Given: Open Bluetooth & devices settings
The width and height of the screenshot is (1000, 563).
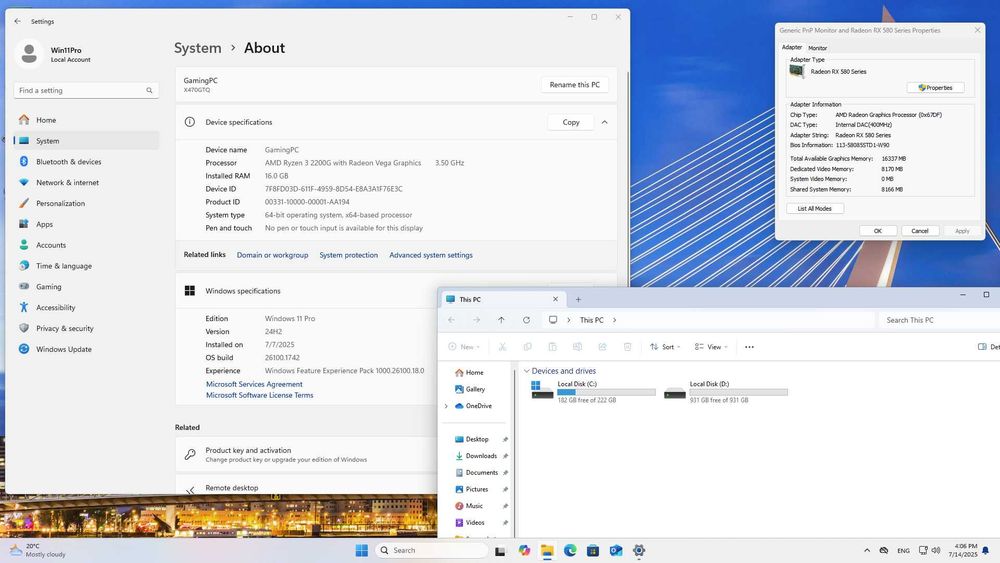Looking at the screenshot, I should click(x=86, y=162).
